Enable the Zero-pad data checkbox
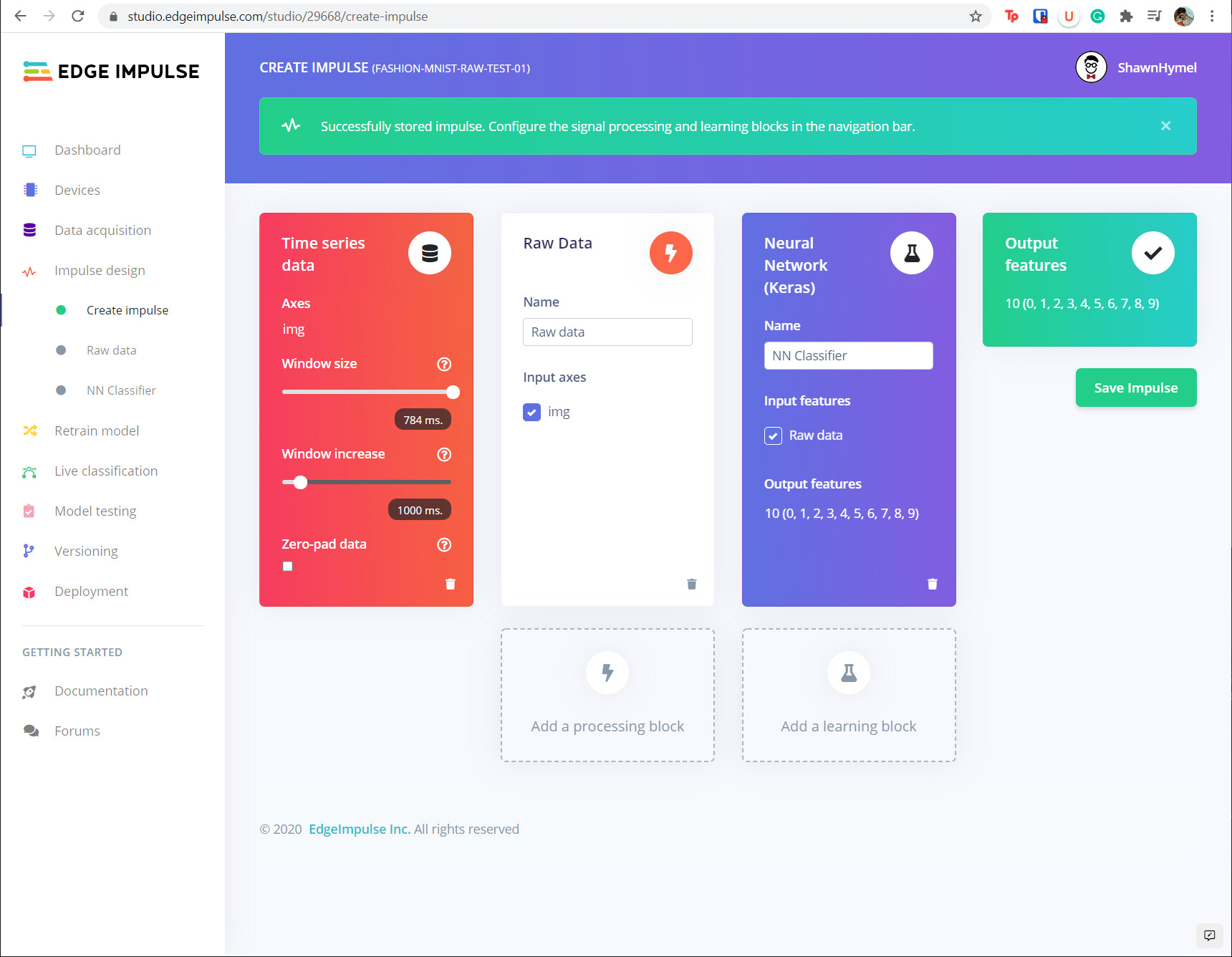This screenshot has height=957, width=1232. [288, 566]
